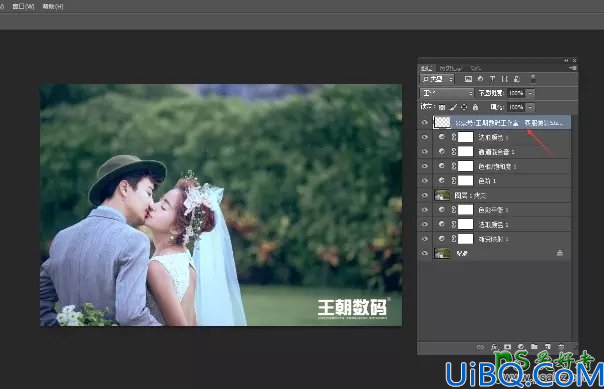Select the Gradient Map 1 layer name
This screenshot has width=605, height=389.
493,239
